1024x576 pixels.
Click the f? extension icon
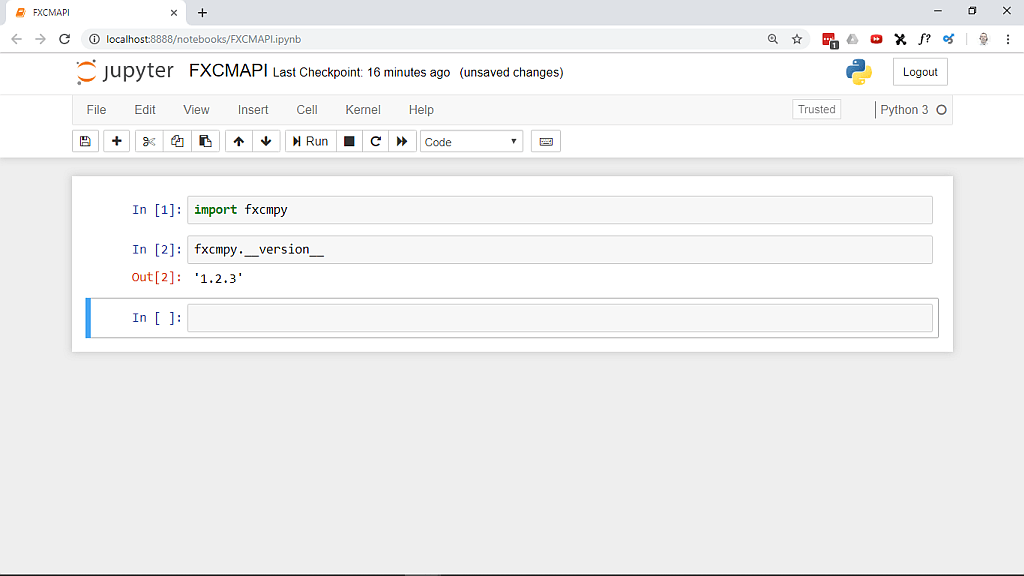[924, 39]
